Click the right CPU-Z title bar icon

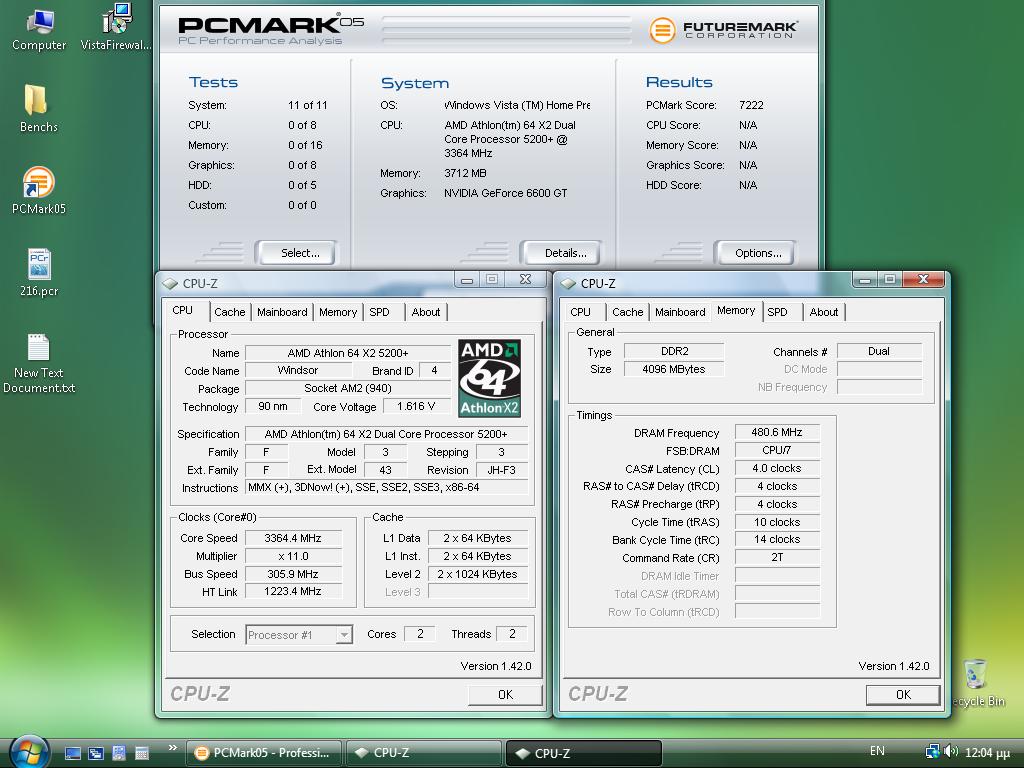click(x=568, y=283)
